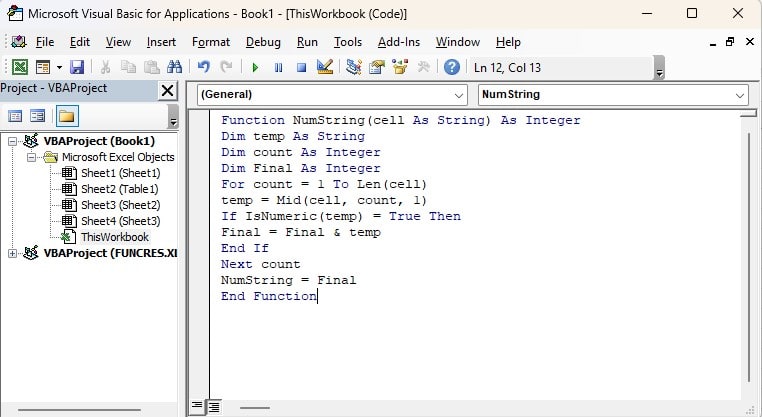762x417 pixels.
Task: Switch to Procedure View button
Action: pyautogui.click(x=196, y=406)
